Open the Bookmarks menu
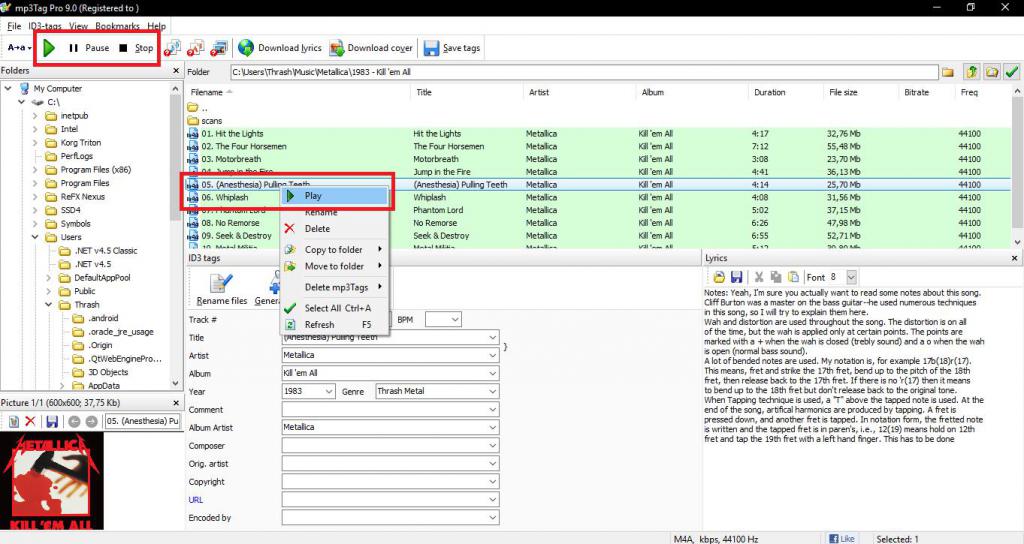Viewport: 1024px width, 544px height. (x=117, y=26)
